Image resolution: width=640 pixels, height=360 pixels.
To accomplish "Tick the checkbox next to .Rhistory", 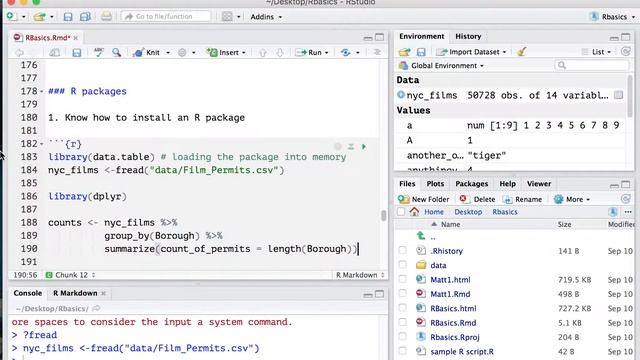I will [x=402, y=251].
